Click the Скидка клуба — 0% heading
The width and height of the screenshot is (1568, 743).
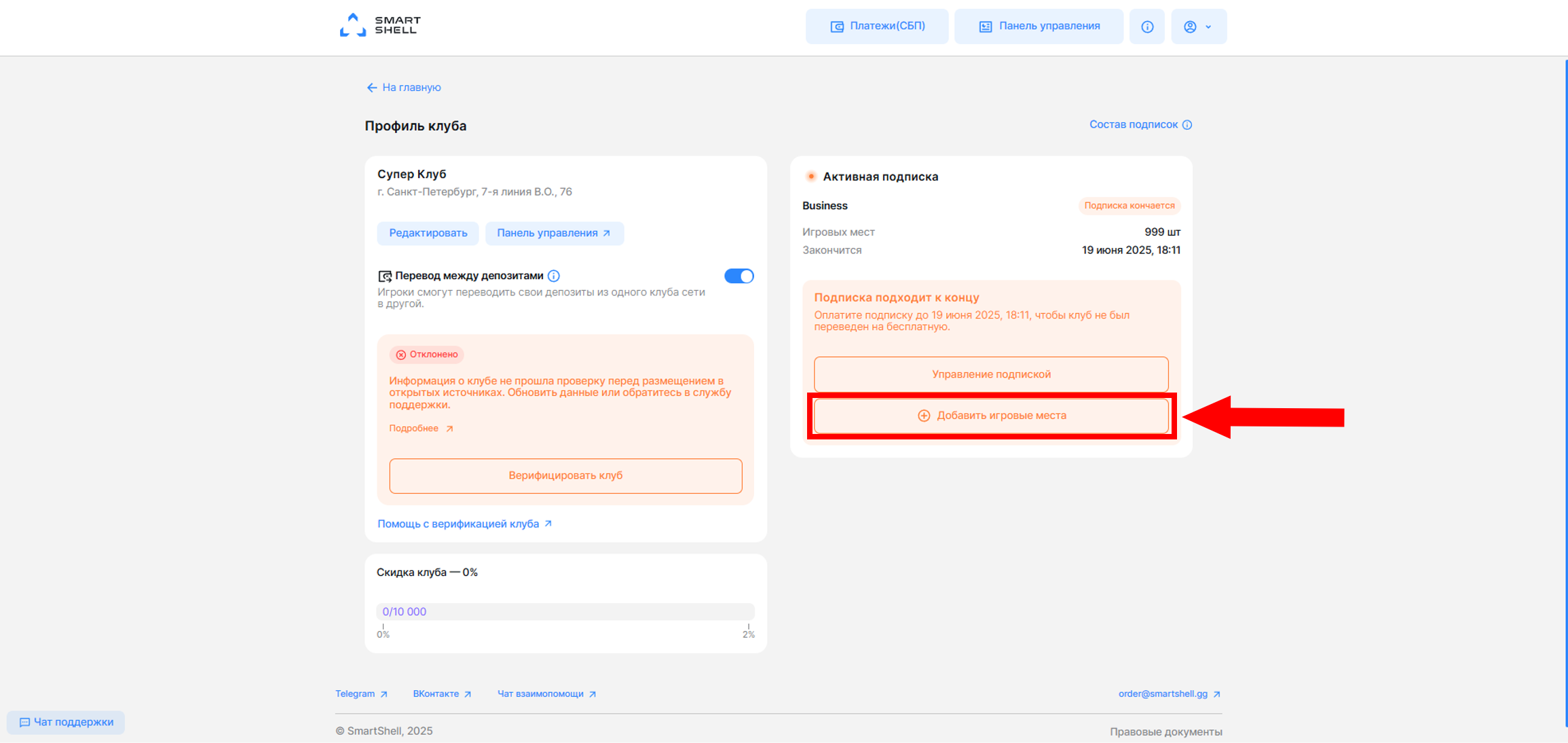pyautogui.click(x=427, y=573)
